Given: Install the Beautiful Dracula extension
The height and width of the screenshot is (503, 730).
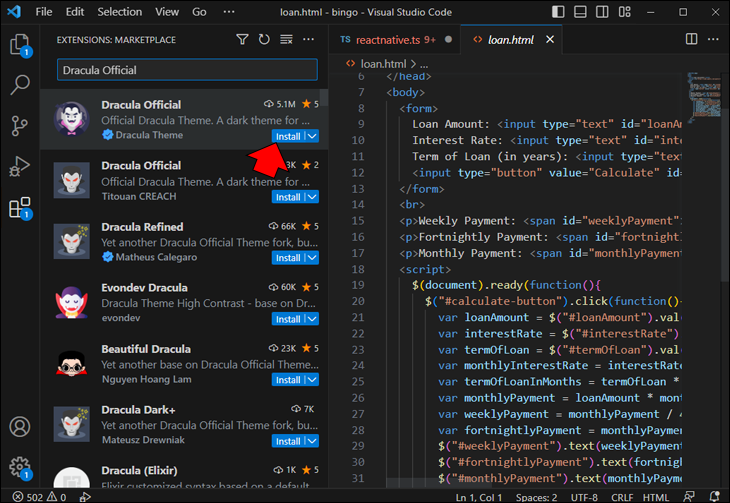Looking at the screenshot, I should coord(288,380).
